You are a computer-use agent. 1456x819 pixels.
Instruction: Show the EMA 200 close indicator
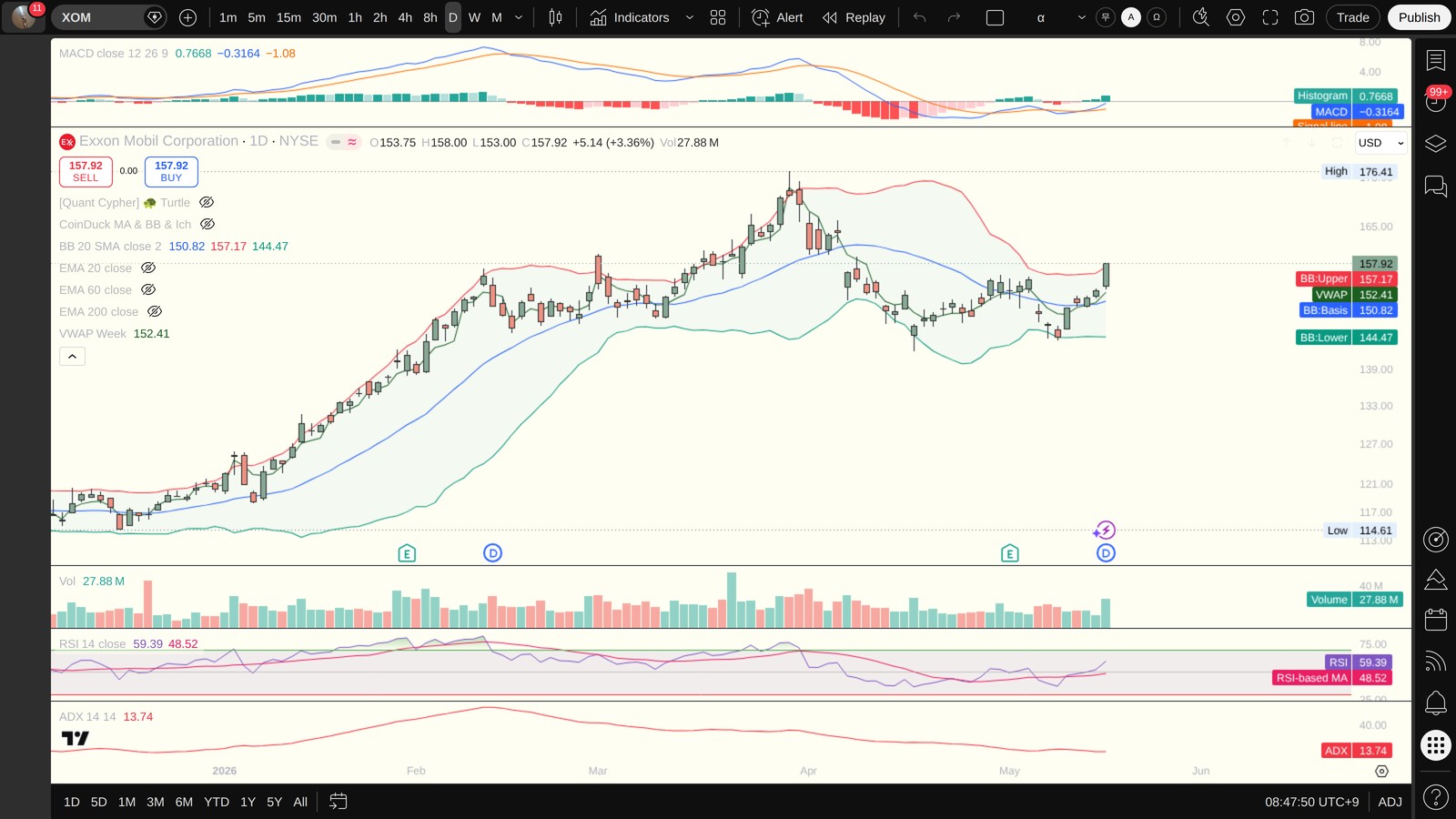pyautogui.click(x=155, y=311)
